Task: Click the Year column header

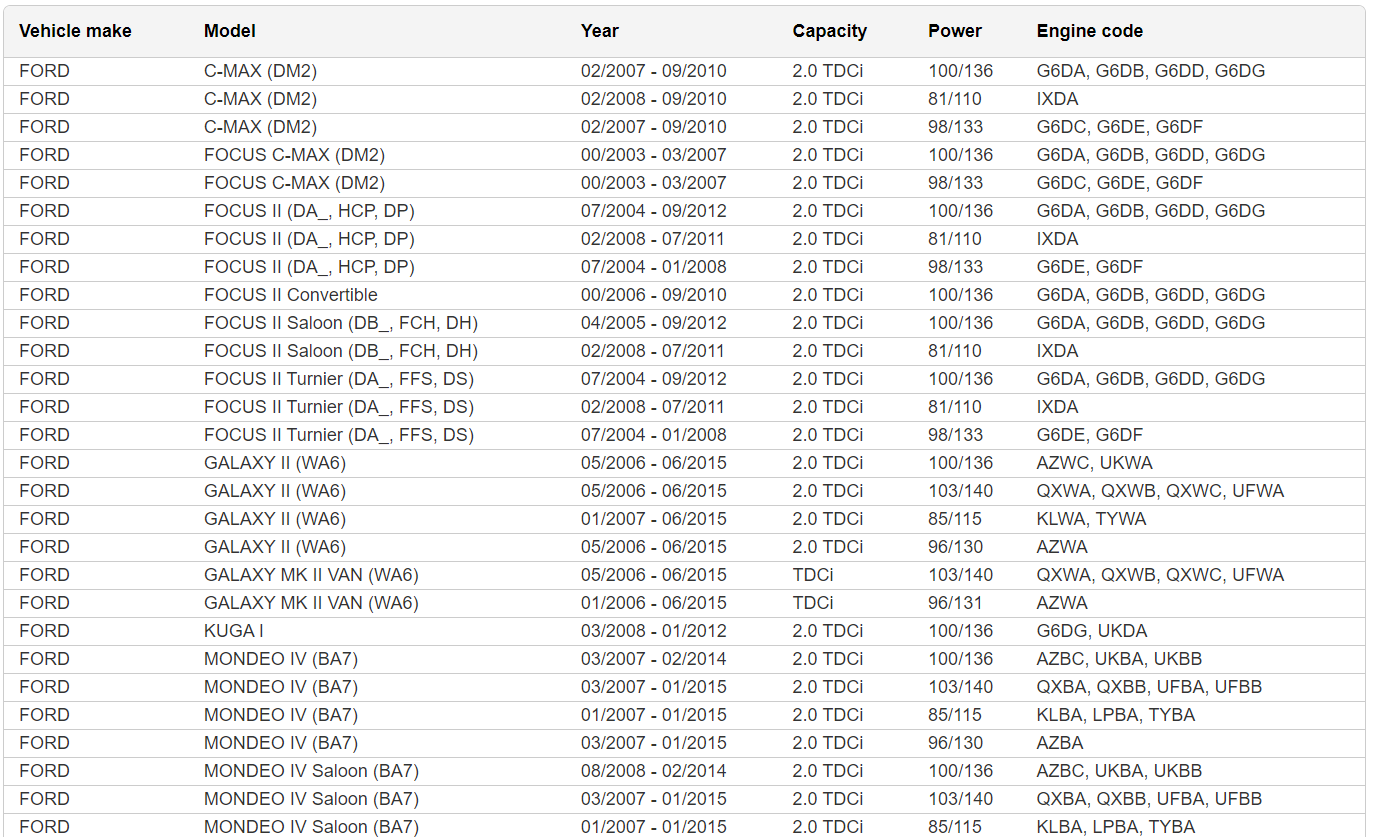Action: tap(599, 31)
